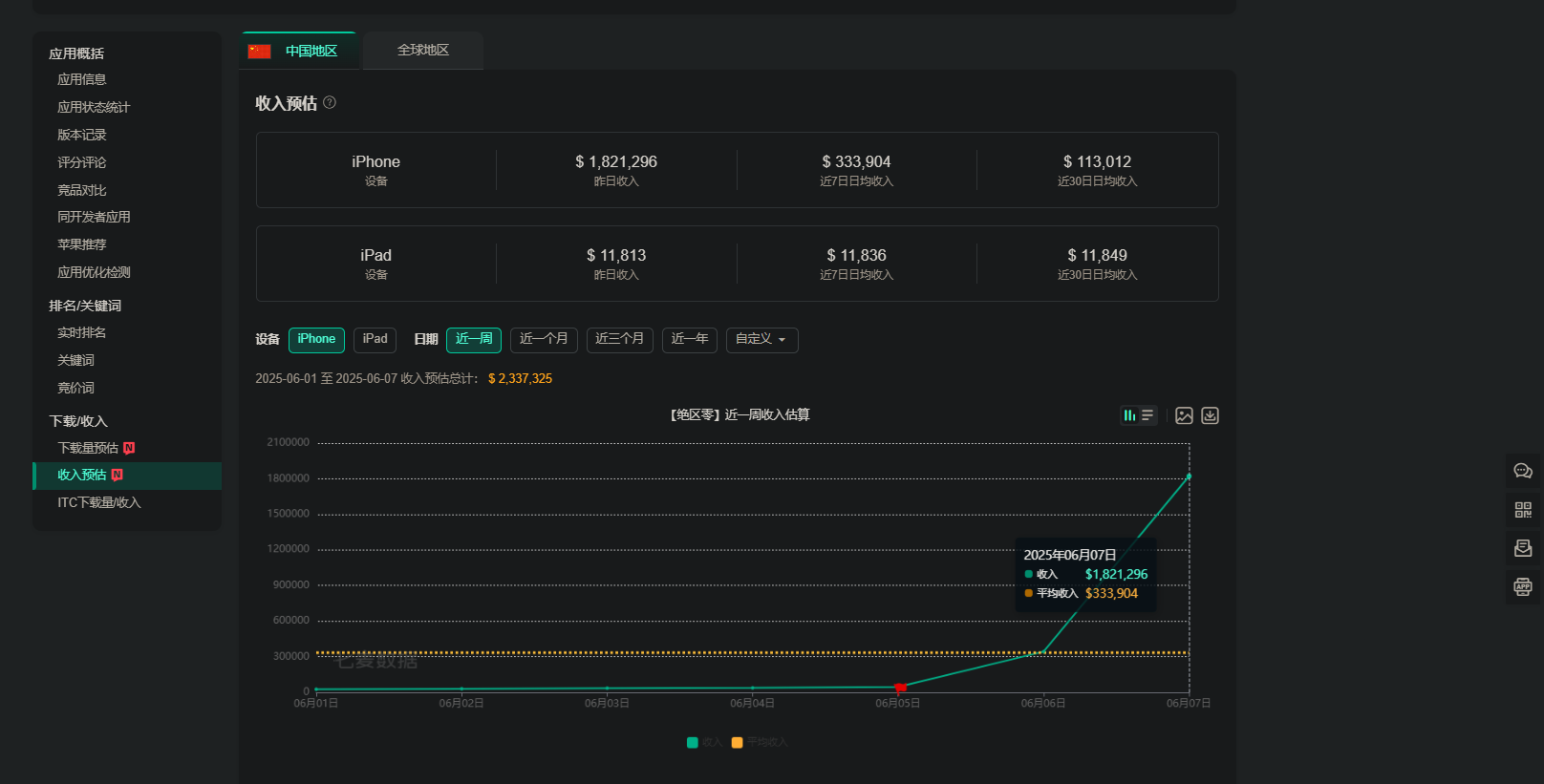The image size is (1544, 784).
Task: Open 应用状态统计 in the sidebar
Action: [x=94, y=108]
